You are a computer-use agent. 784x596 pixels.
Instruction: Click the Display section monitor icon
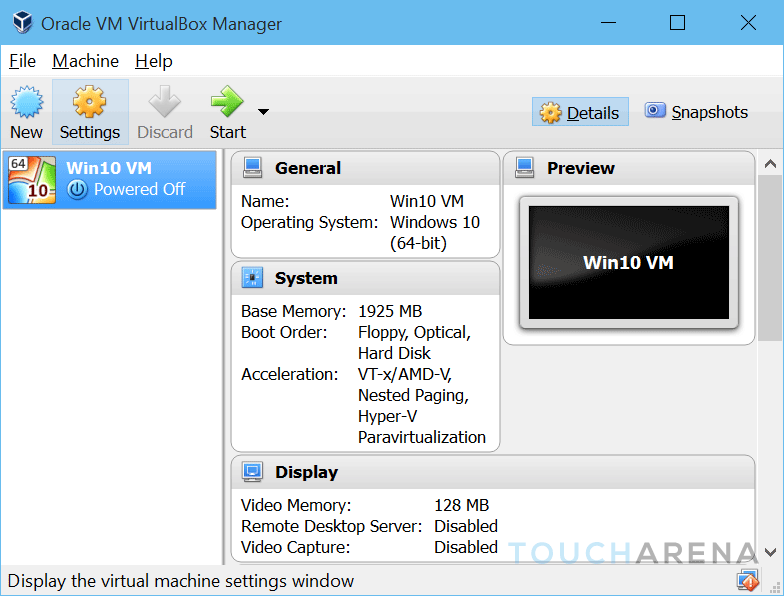[252, 472]
